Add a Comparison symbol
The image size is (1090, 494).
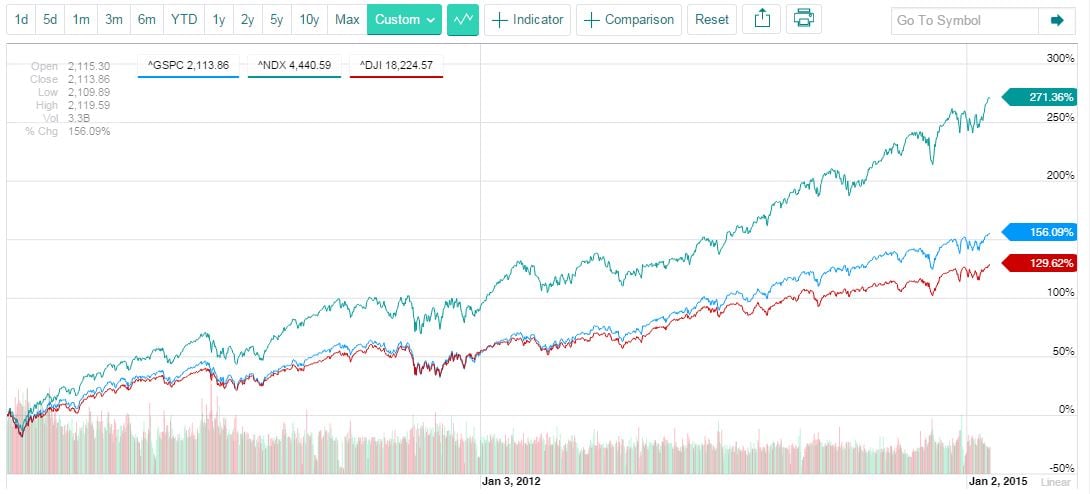click(x=629, y=20)
